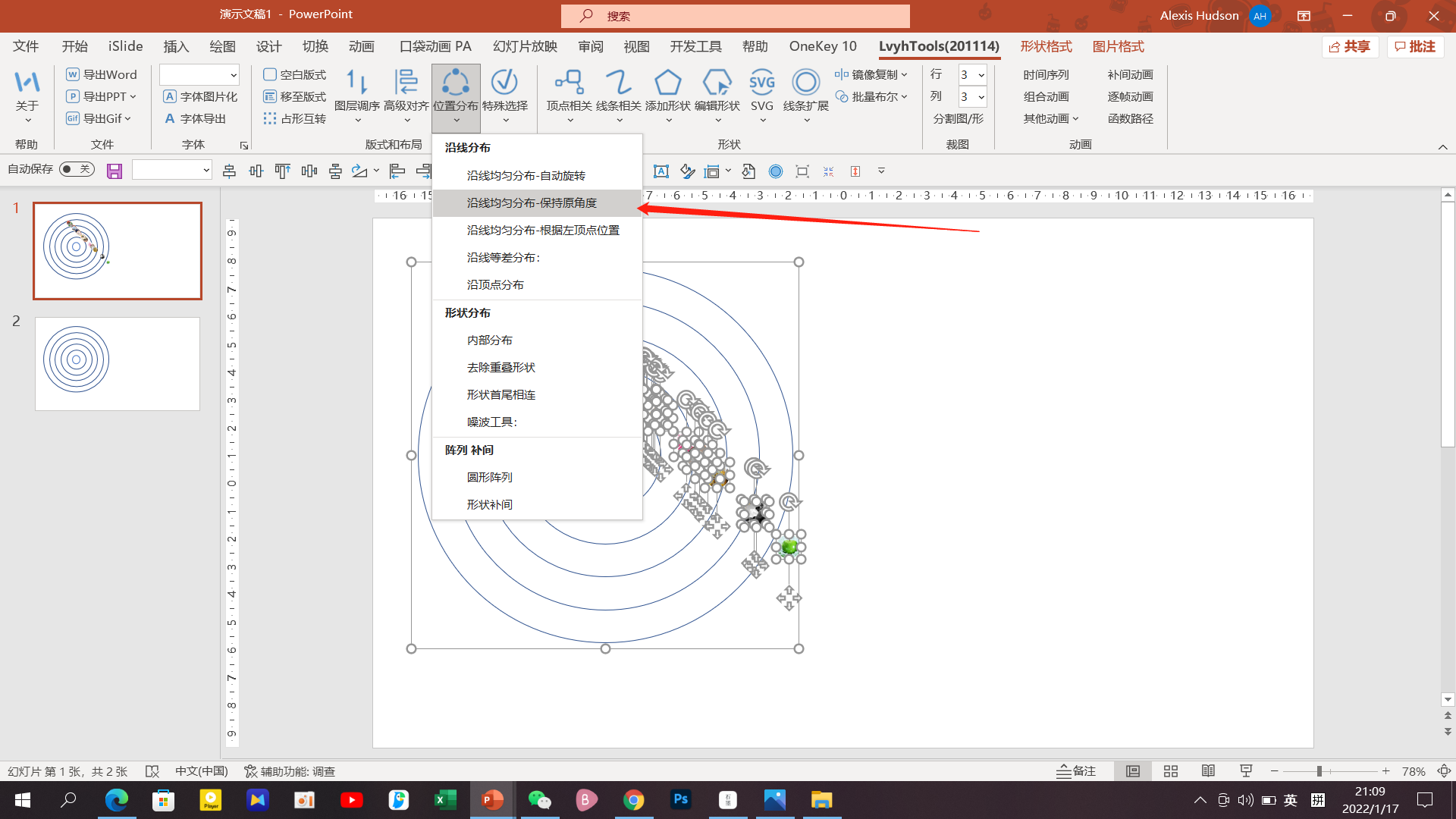Screen dimensions: 1456x819
Task: Click the purple save icon
Action: pos(115,171)
